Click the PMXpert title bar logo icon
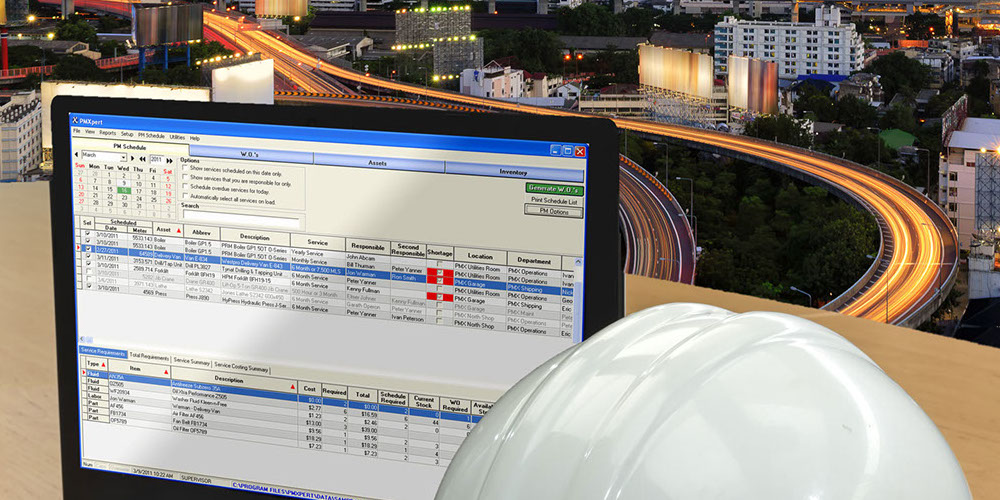Viewport: 1000px width, 500px height. point(75,119)
